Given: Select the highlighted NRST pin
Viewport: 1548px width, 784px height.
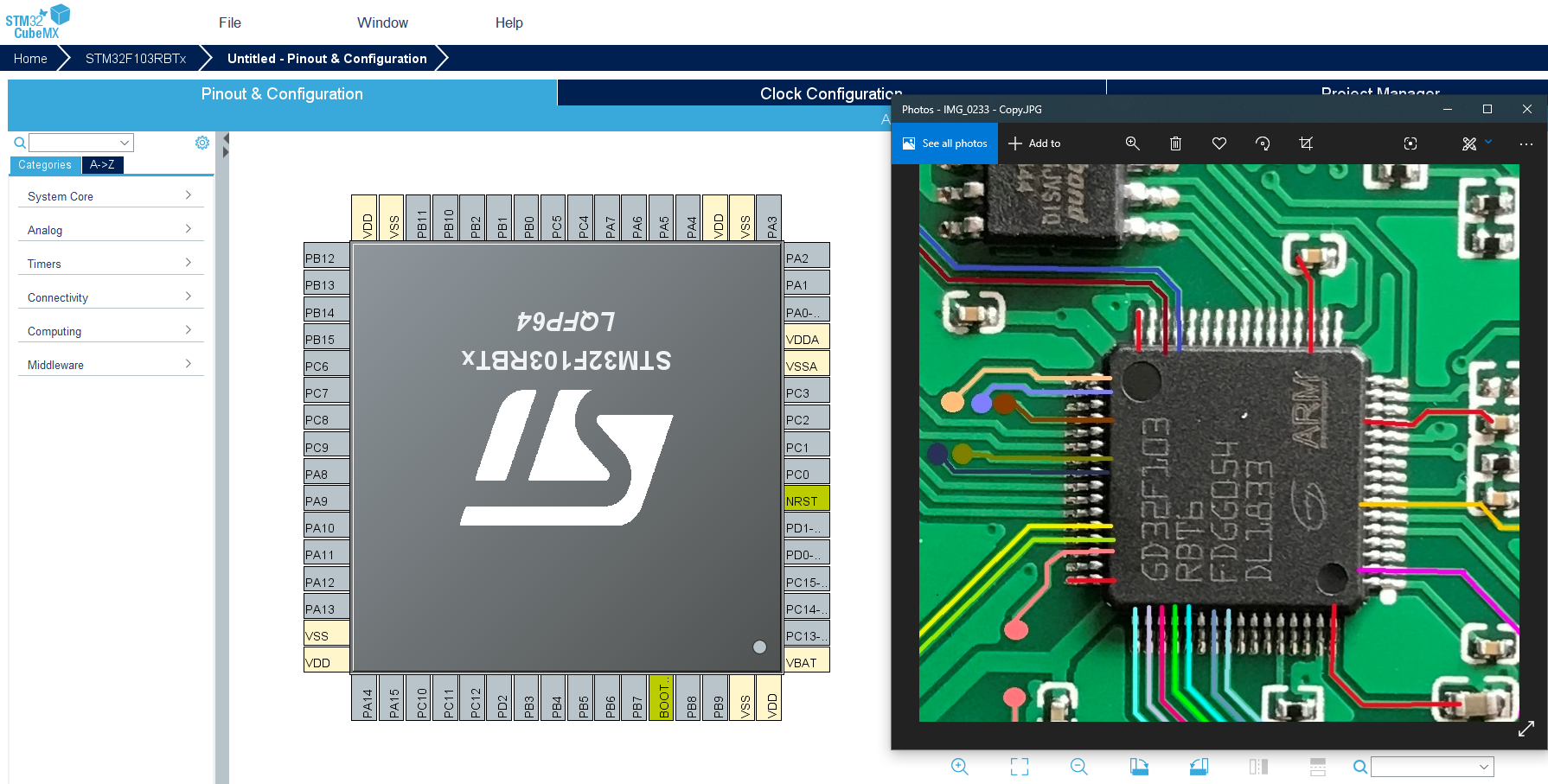Looking at the screenshot, I should 806,500.
